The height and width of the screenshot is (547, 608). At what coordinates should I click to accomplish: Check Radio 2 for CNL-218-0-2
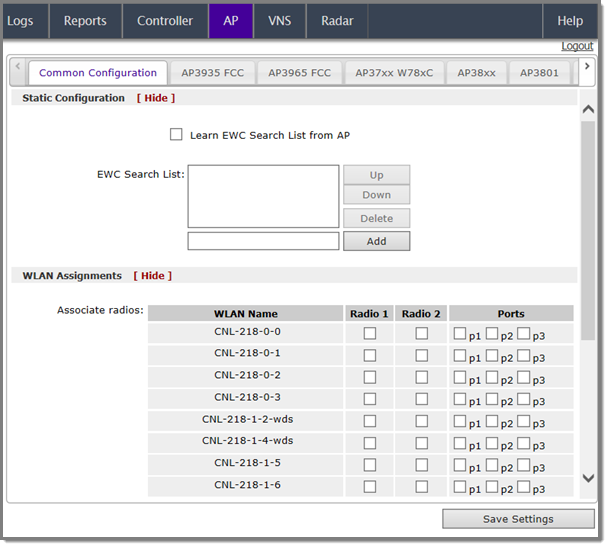(422, 377)
